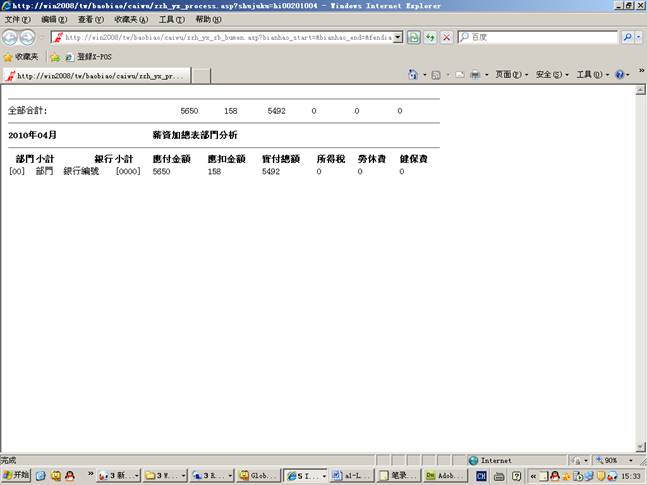This screenshot has width=647, height=485.
Task: Click the Stop loading icon
Action: tap(446, 37)
